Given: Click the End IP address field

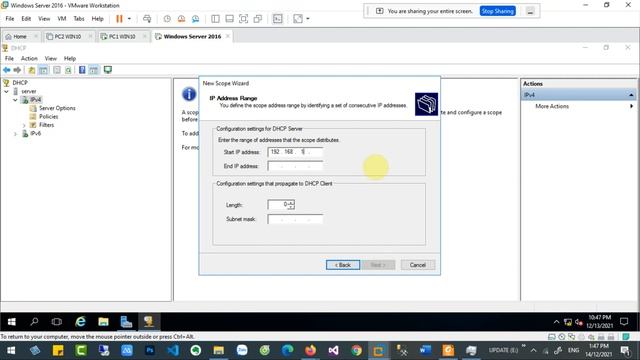Looking at the screenshot, I should pyautogui.click(x=295, y=166).
